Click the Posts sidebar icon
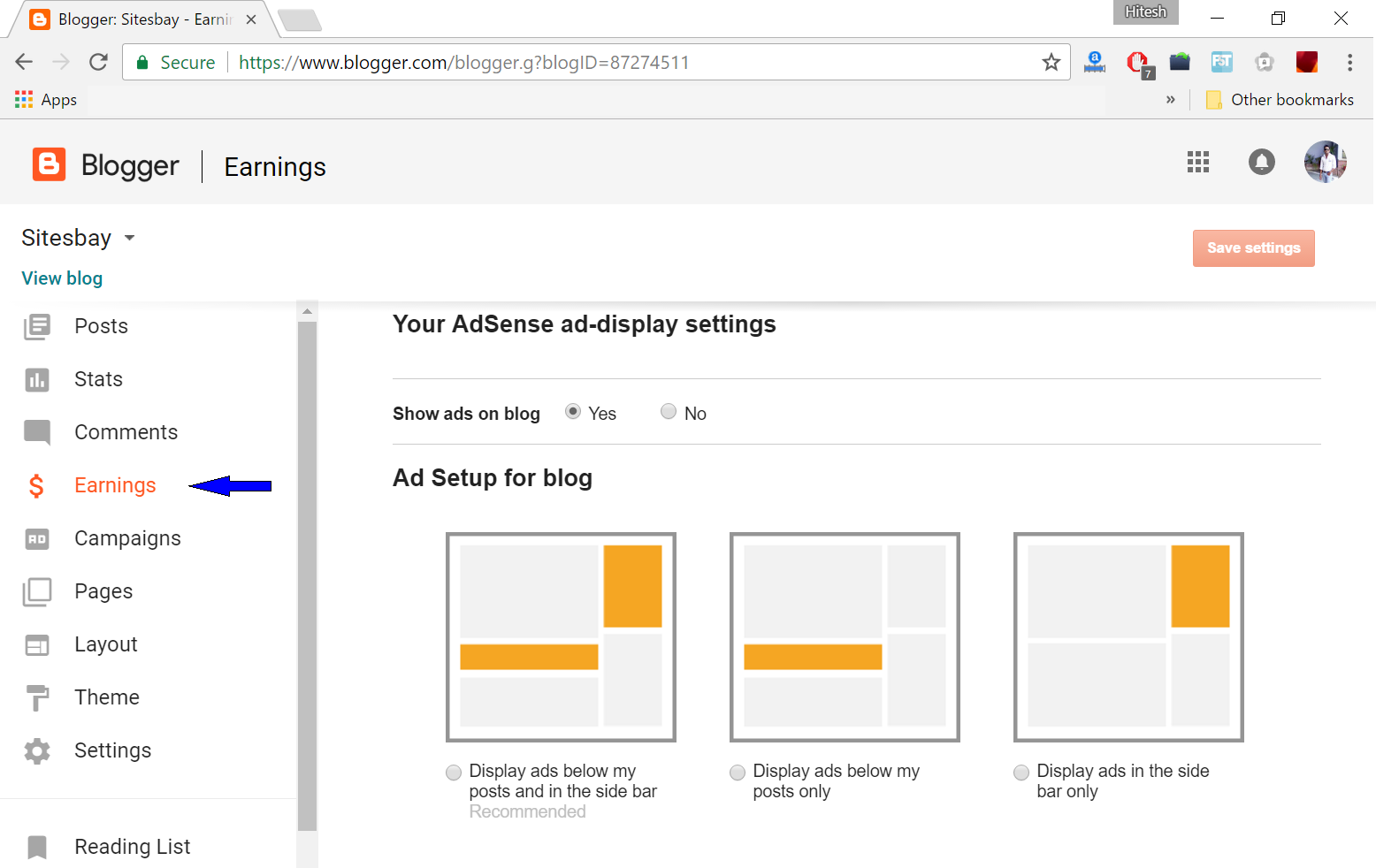This screenshot has height=868, width=1376. (x=37, y=326)
